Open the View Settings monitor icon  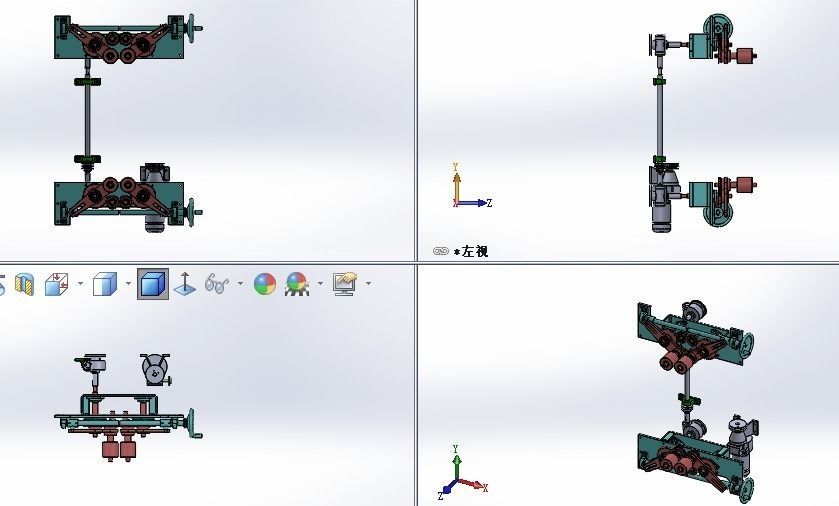point(345,284)
